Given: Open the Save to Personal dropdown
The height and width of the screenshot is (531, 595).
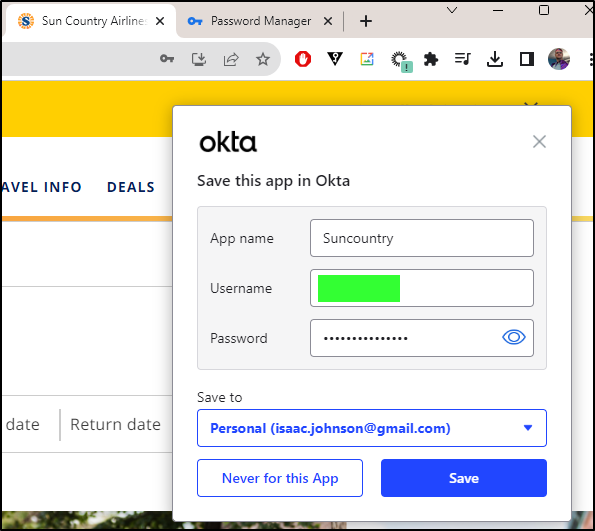Looking at the screenshot, I should pos(372,428).
